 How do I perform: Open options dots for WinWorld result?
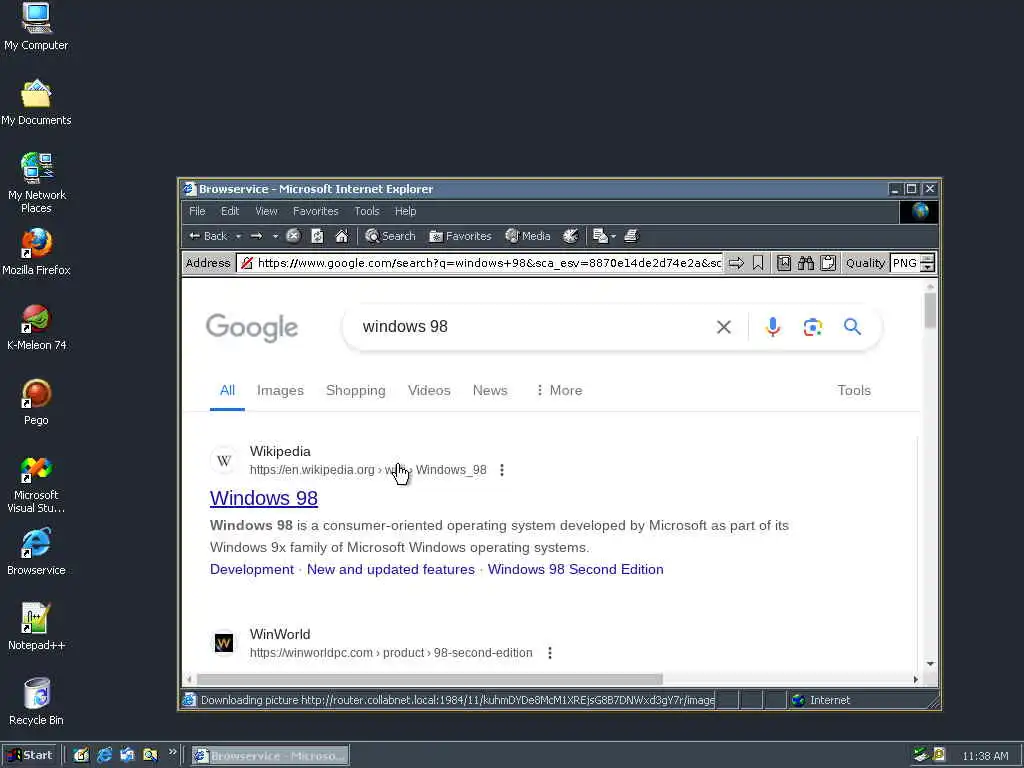pyautogui.click(x=550, y=653)
